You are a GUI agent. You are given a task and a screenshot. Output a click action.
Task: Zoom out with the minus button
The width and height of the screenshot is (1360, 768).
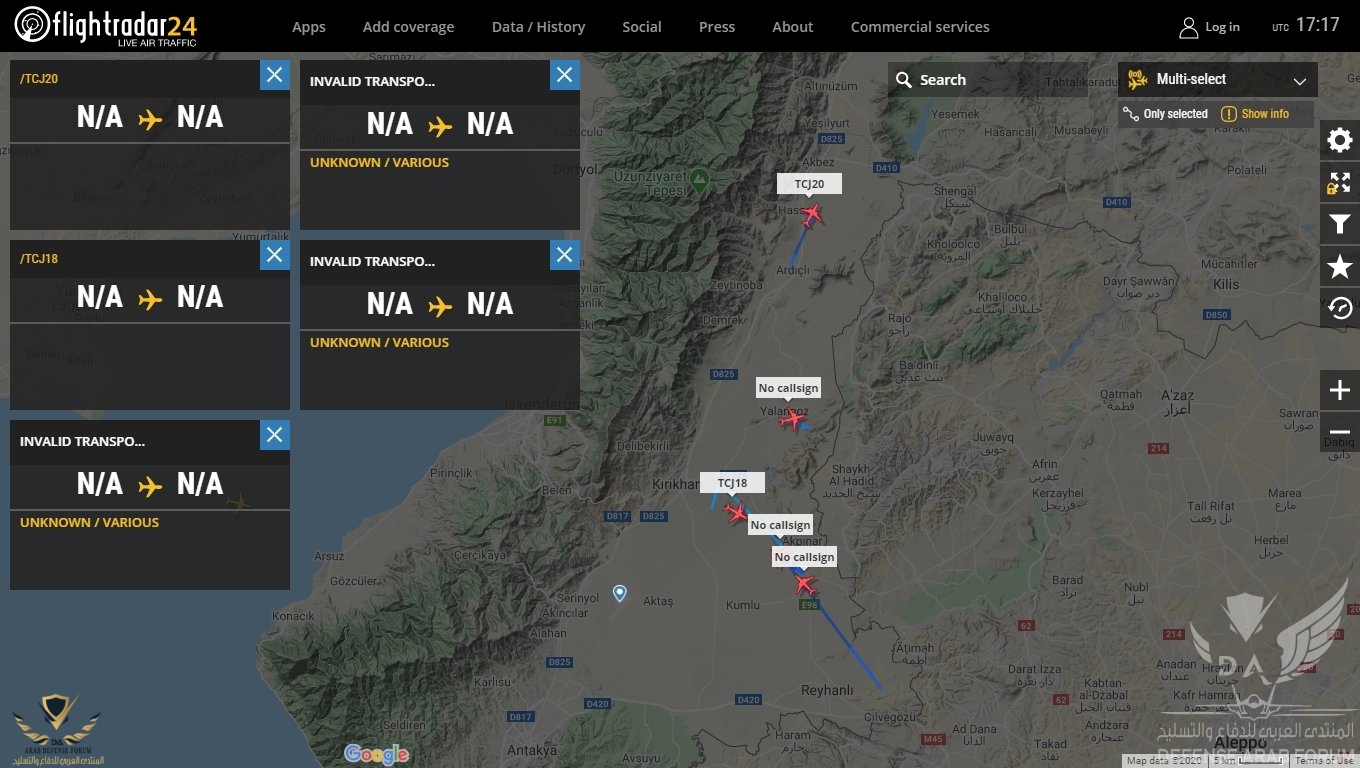[1340, 432]
